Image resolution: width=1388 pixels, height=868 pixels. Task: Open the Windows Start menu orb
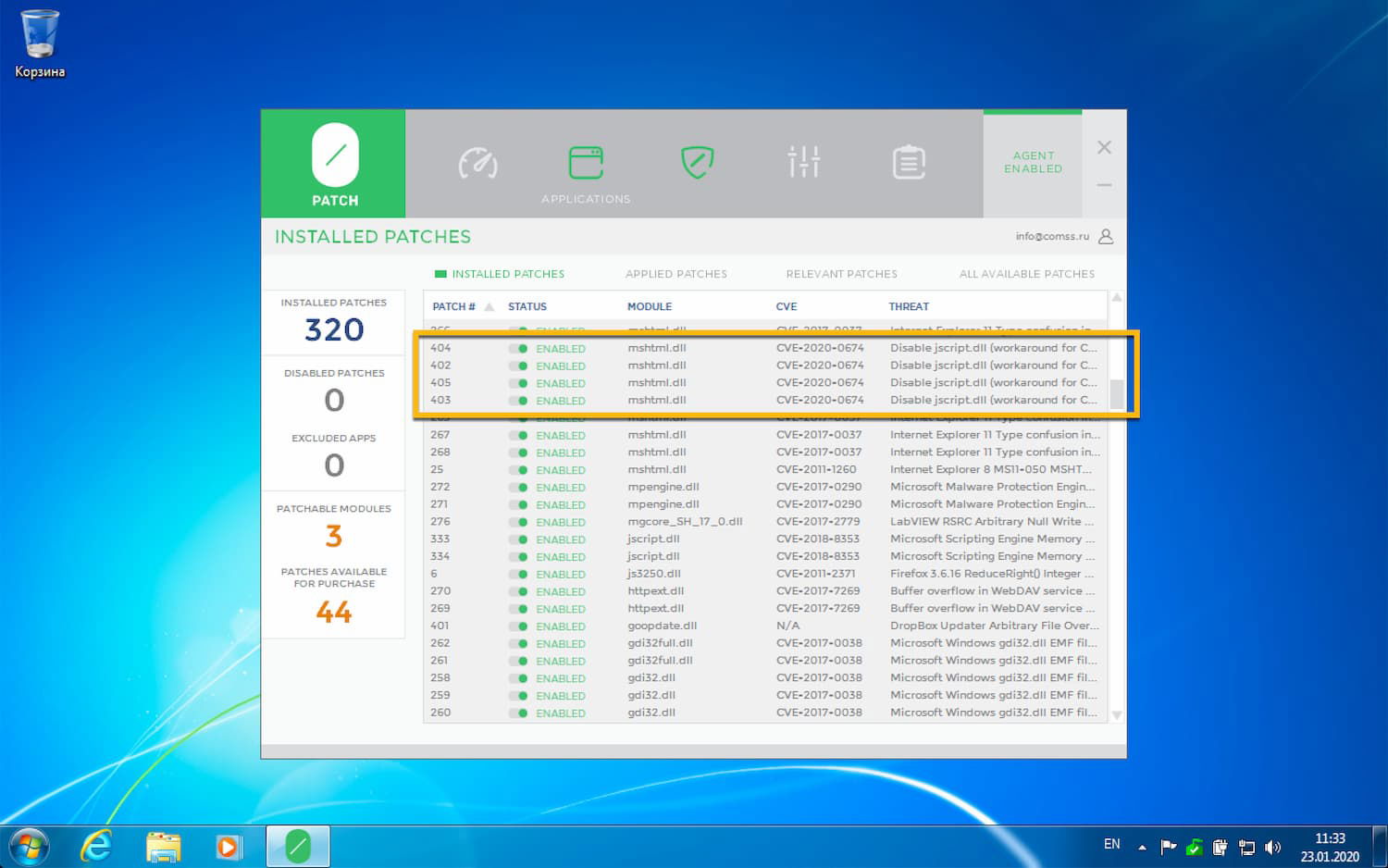[x=26, y=845]
